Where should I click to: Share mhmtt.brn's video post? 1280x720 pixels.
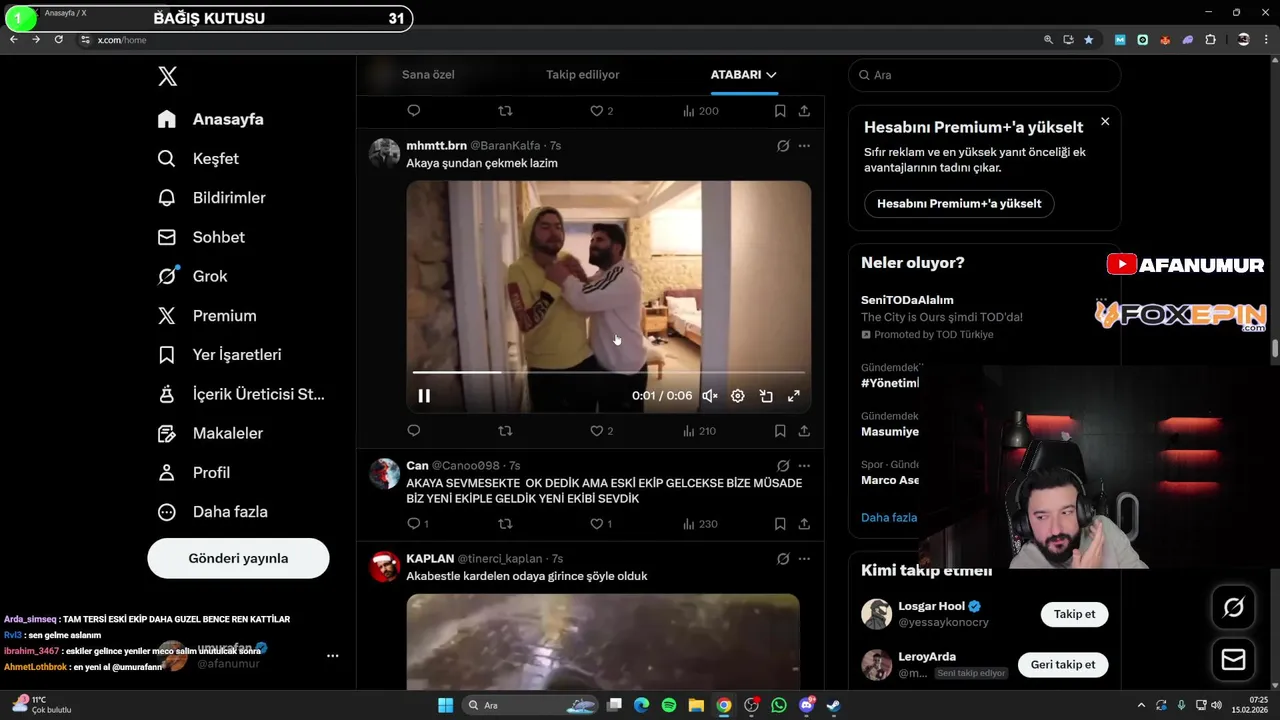pos(804,431)
